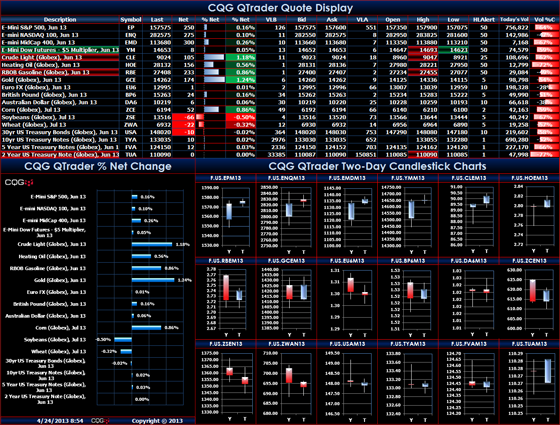Select the VLB column header
Viewport: 560px width, 425px height.
click(271, 20)
